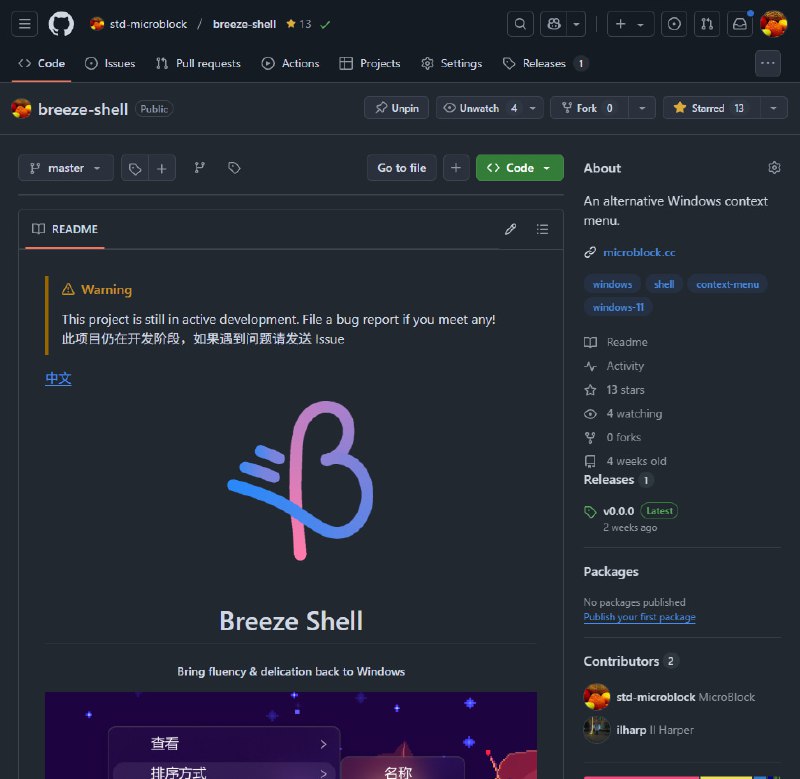800x779 pixels.
Task: Select the context-menu topic tag
Action: click(x=727, y=284)
